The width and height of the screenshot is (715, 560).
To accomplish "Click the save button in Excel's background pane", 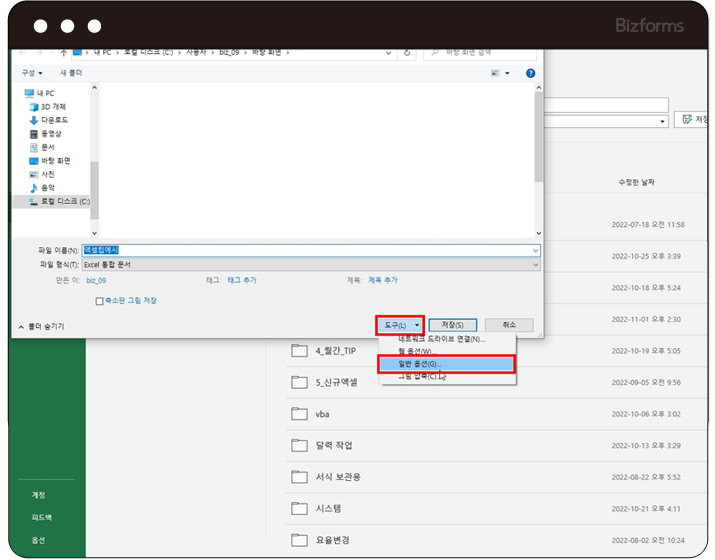I will click(x=693, y=119).
